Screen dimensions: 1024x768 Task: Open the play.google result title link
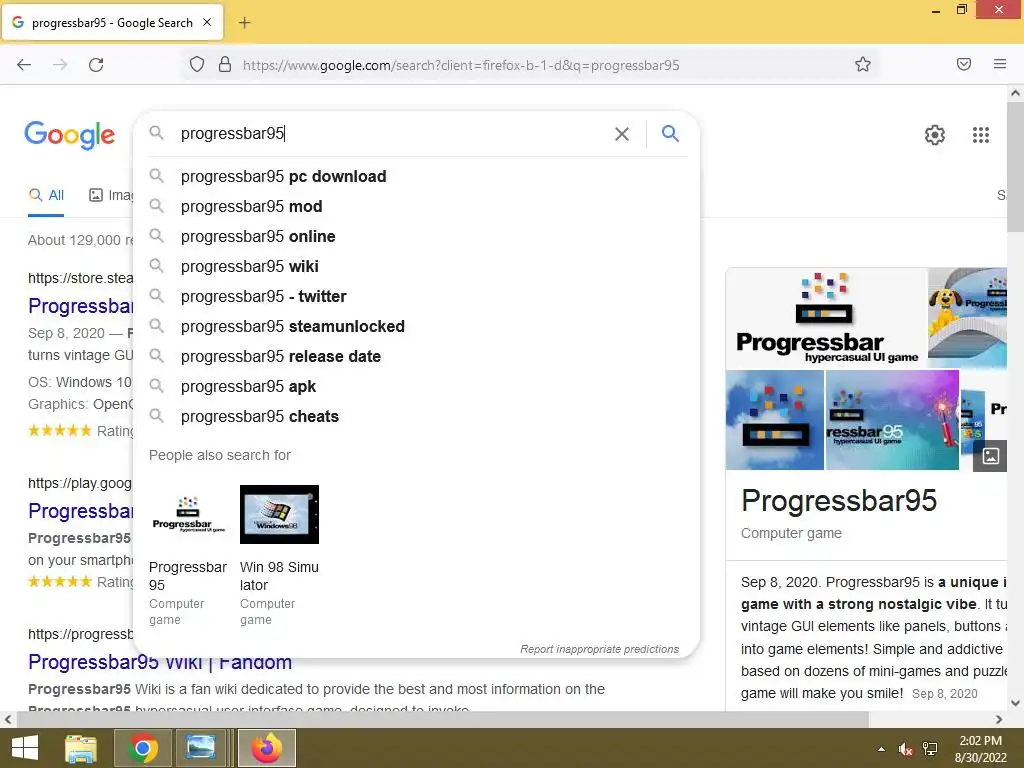80,511
